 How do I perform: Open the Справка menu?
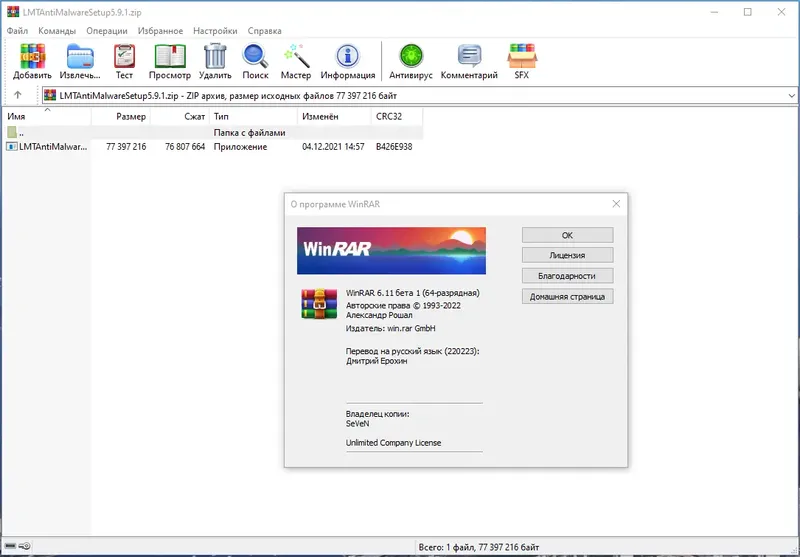pyautogui.click(x=264, y=31)
